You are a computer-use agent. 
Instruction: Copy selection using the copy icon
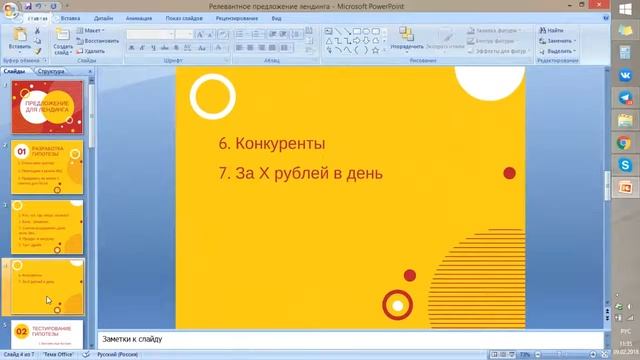(x=37, y=41)
